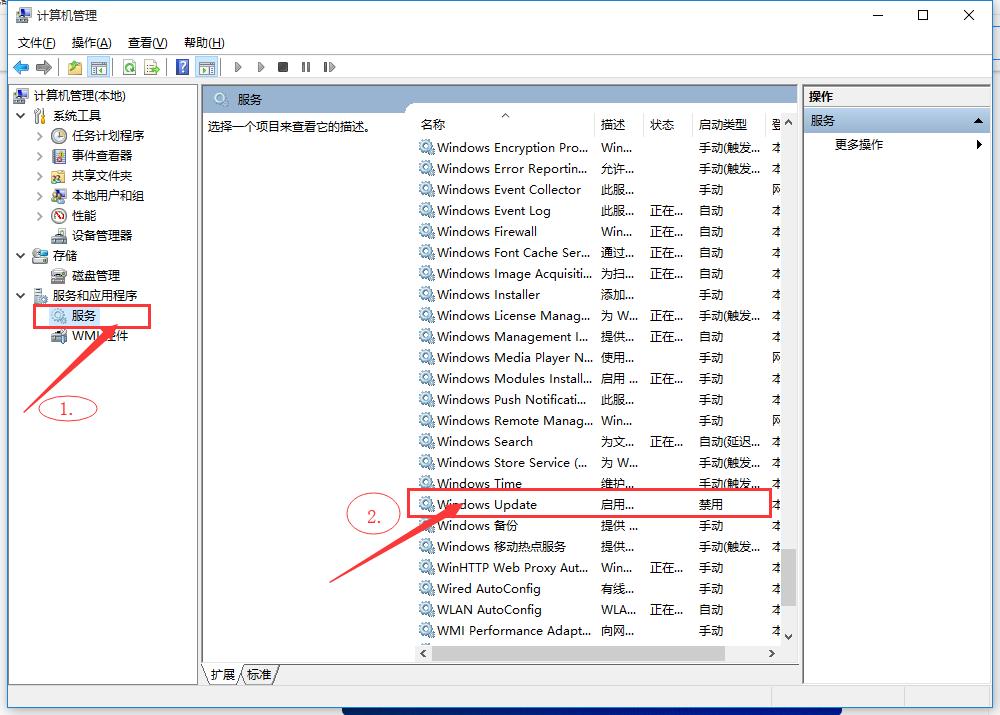Click the Export List icon
1000x715 pixels.
tap(151, 67)
